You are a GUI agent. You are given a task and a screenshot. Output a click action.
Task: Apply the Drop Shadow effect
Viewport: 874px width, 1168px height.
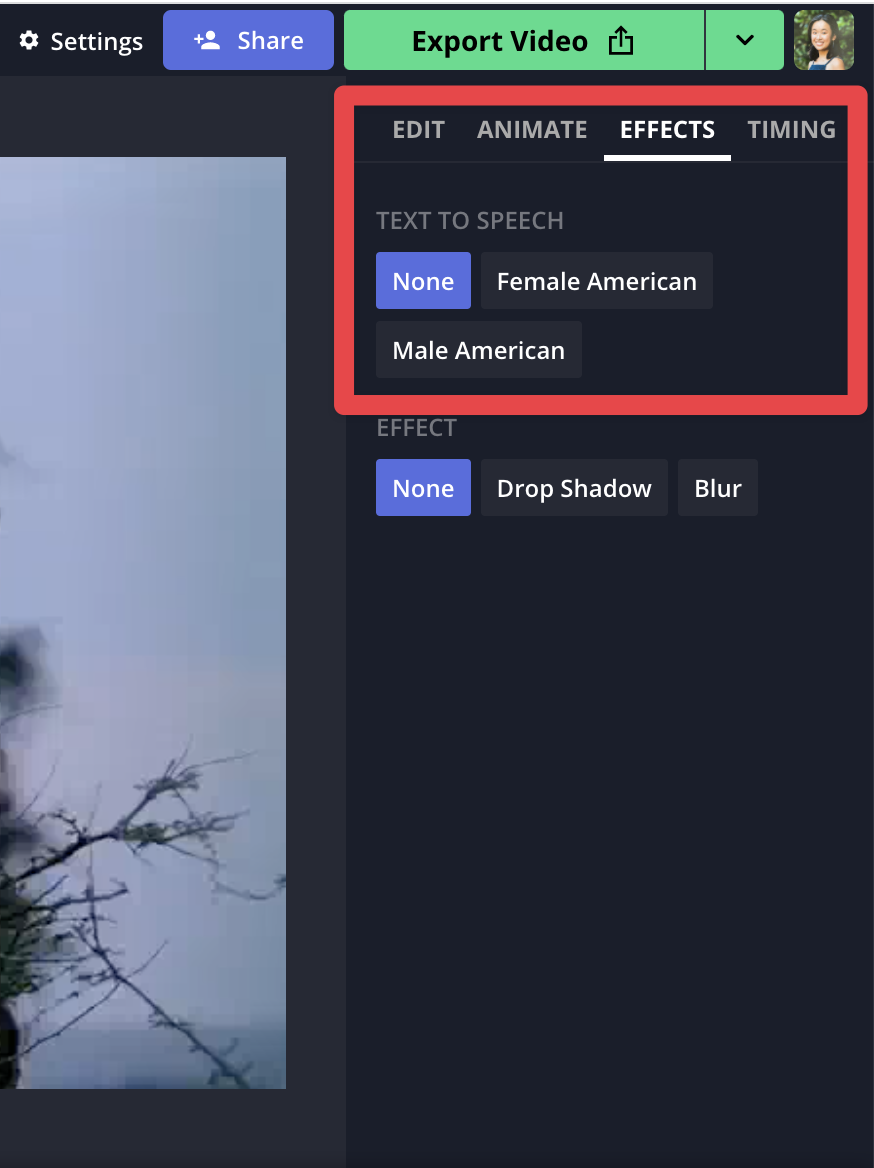point(574,488)
